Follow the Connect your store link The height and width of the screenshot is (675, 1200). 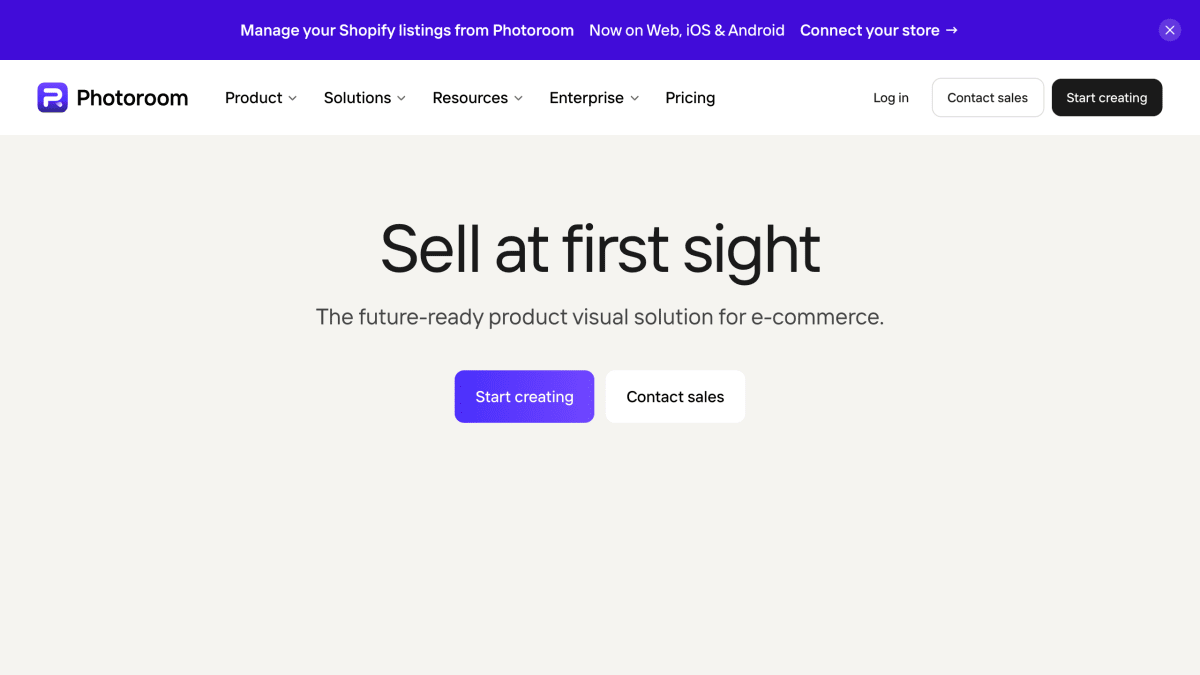coord(879,30)
